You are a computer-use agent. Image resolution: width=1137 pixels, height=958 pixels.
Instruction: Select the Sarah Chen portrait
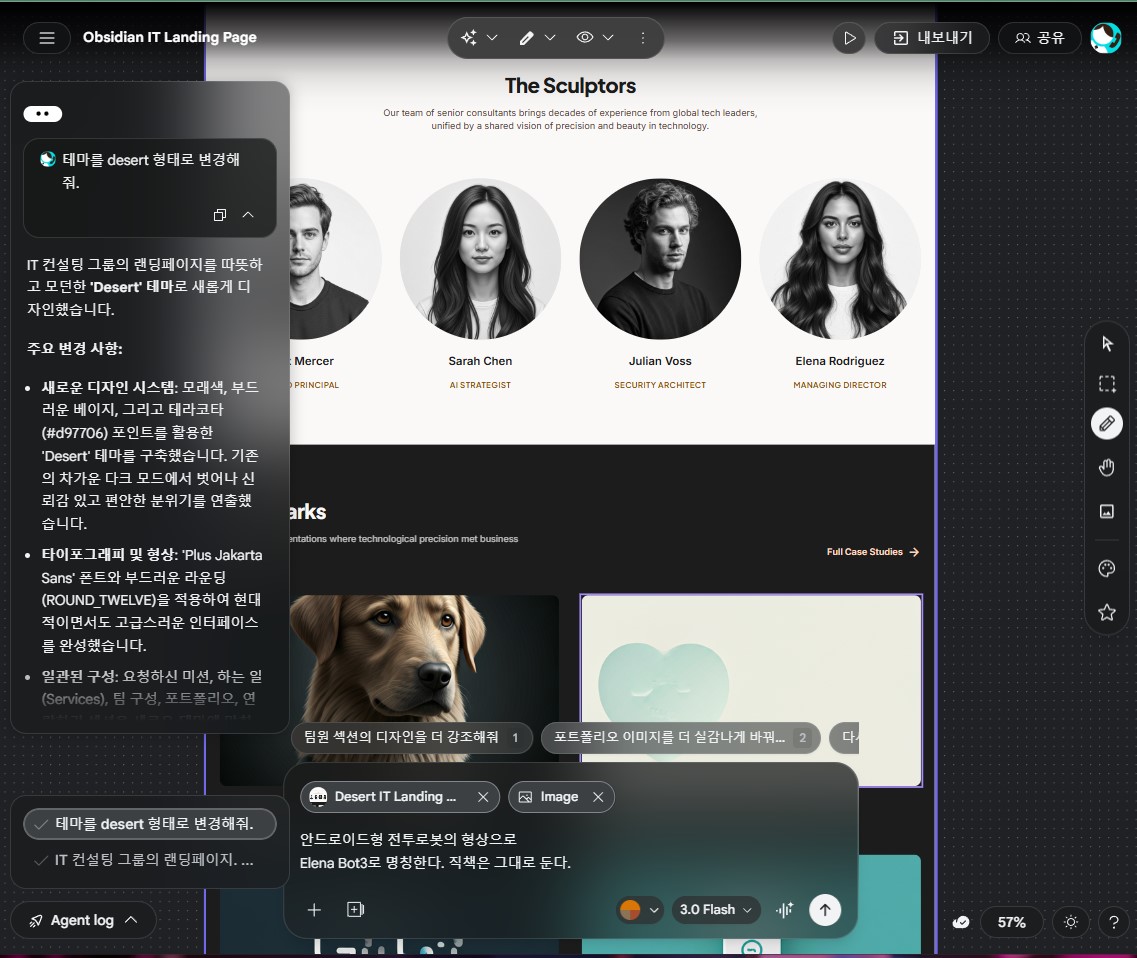click(x=480, y=259)
